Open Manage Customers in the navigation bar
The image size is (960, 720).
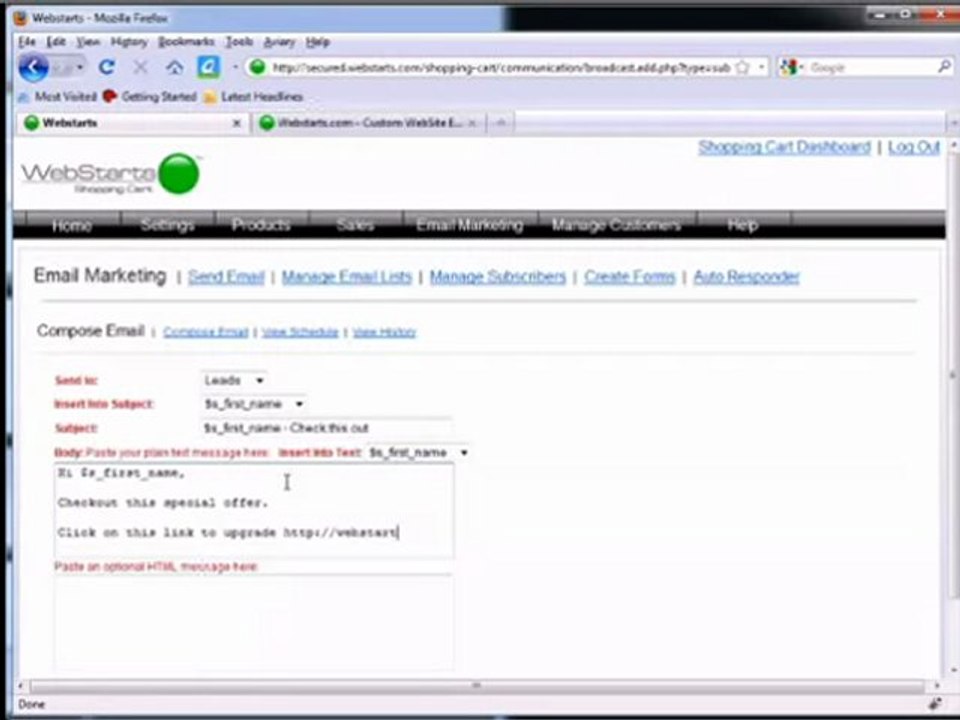(x=616, y=225)
